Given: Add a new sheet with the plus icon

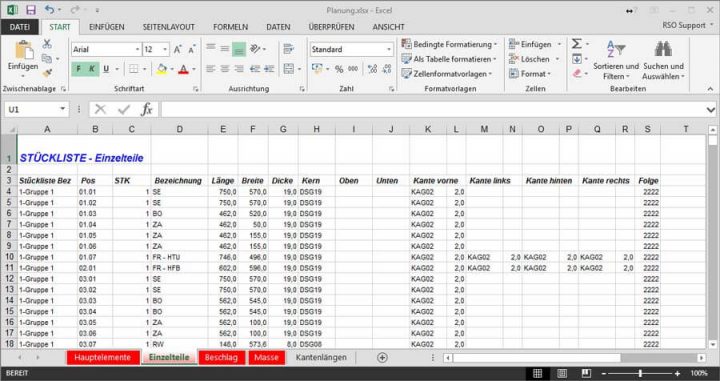Looking at the screenshot, I should pos(382,358).
